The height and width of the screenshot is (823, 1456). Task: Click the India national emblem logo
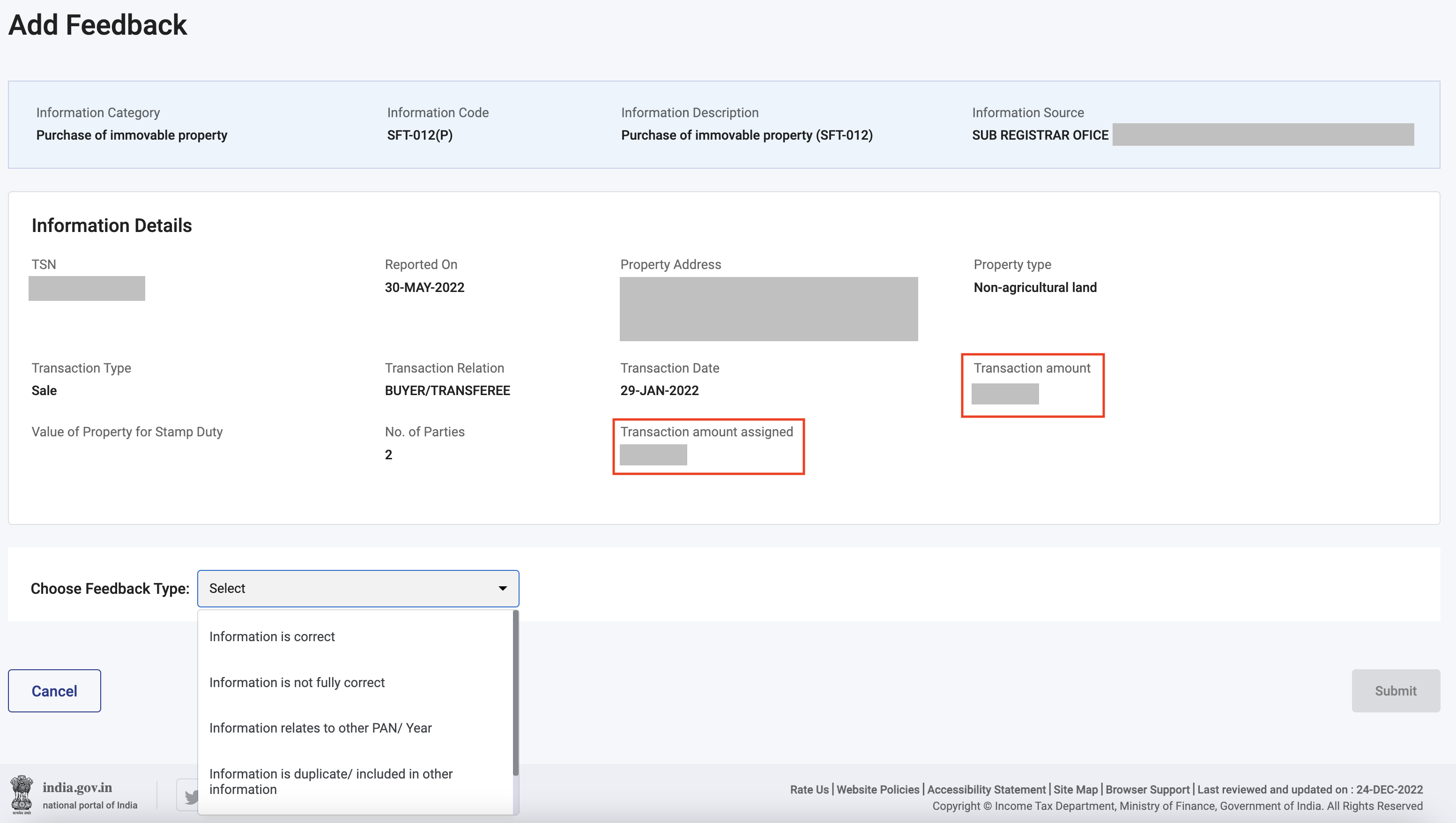tap(22, 794)
